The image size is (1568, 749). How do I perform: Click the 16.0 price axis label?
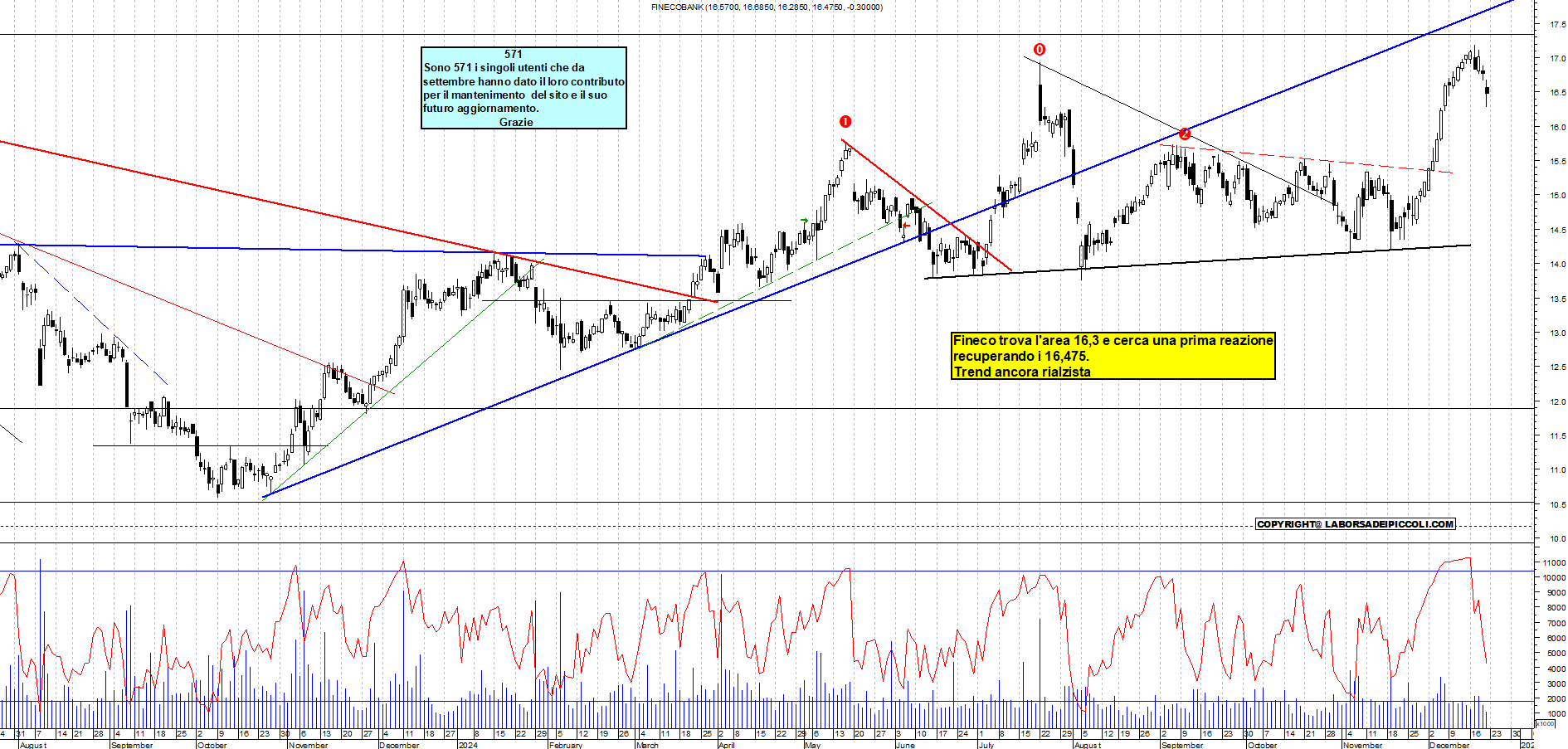pos(1557,128)
